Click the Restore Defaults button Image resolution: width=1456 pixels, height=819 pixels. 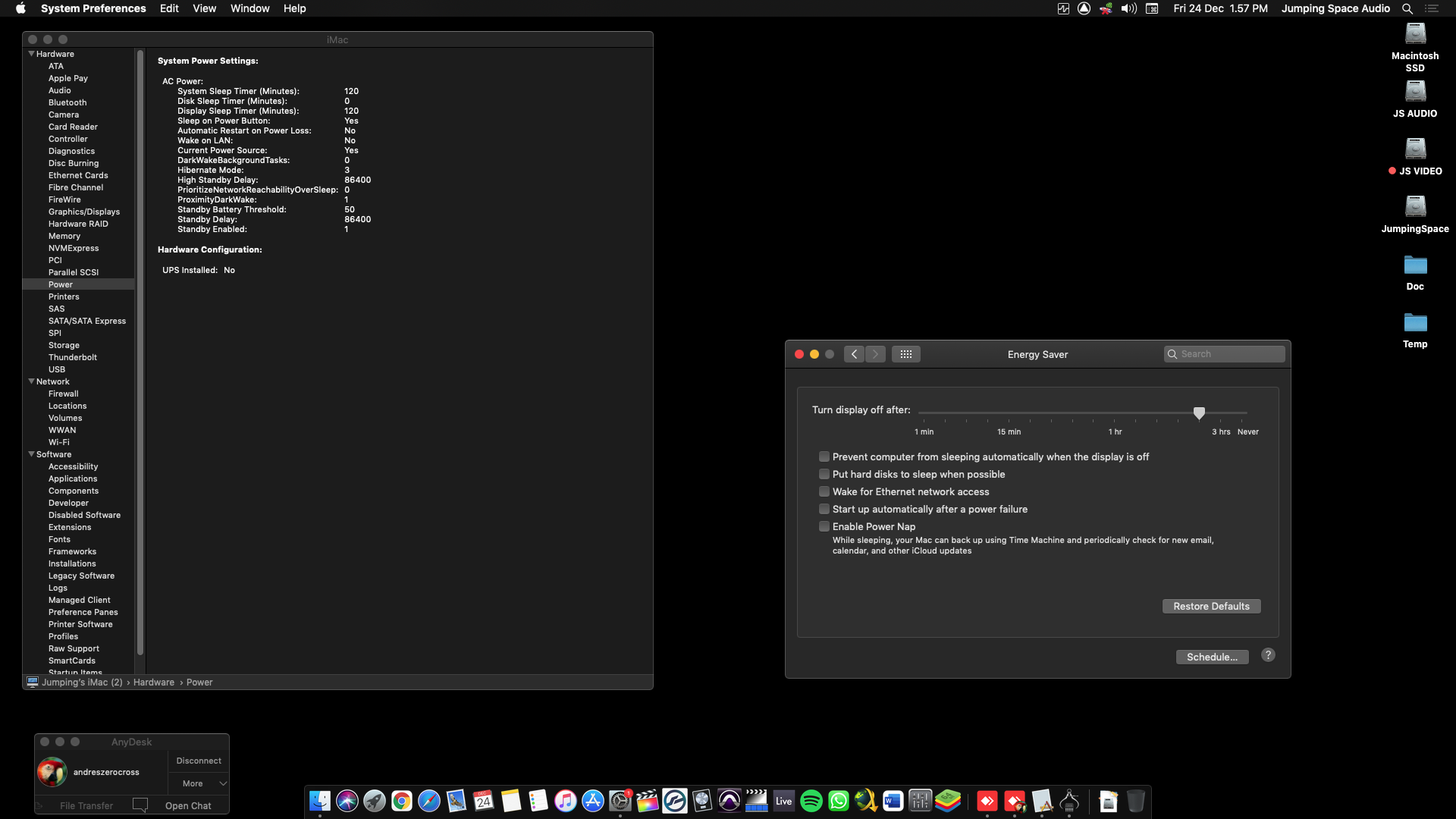1211,606
